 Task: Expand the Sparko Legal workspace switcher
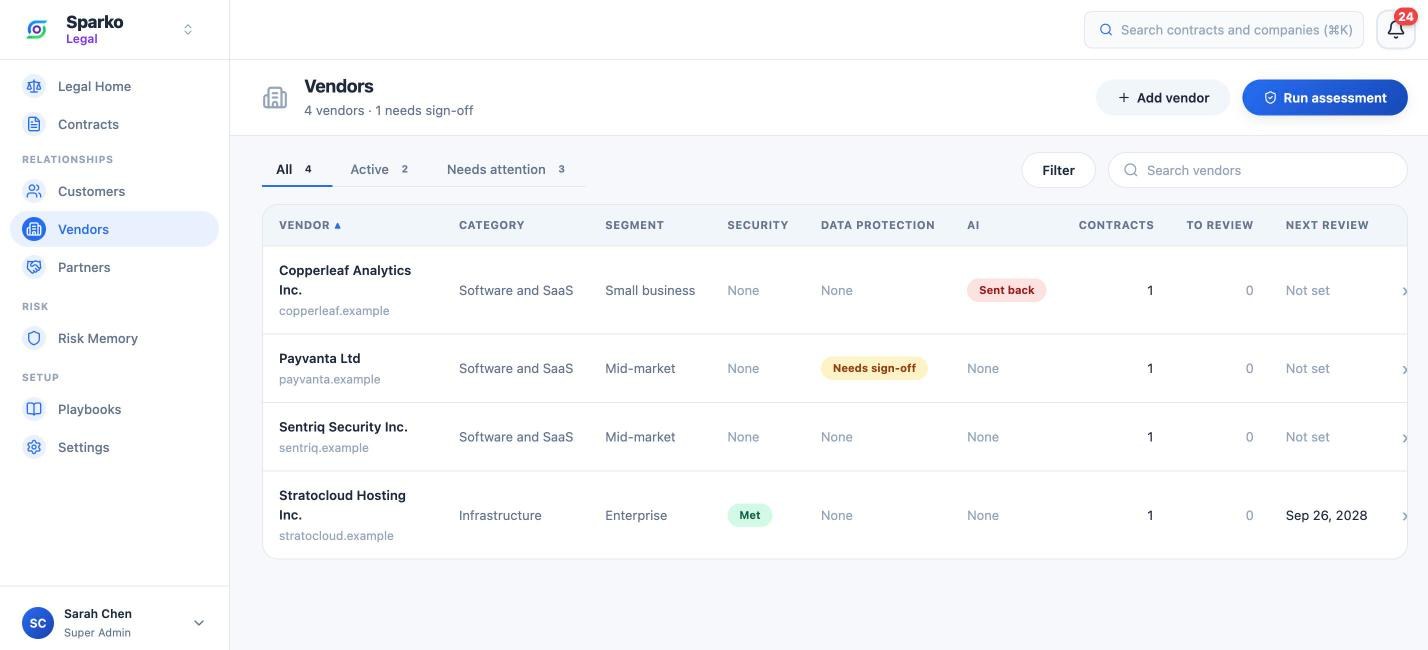pos(188,30)
